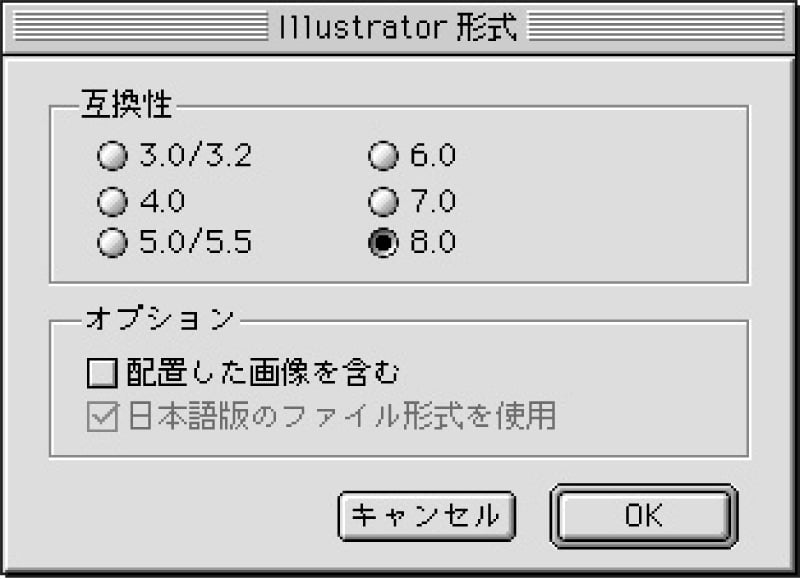This screenshot has height=580, width=800.
Task: Click the 3.0/3.2 label text
Action: click(195, 156)
